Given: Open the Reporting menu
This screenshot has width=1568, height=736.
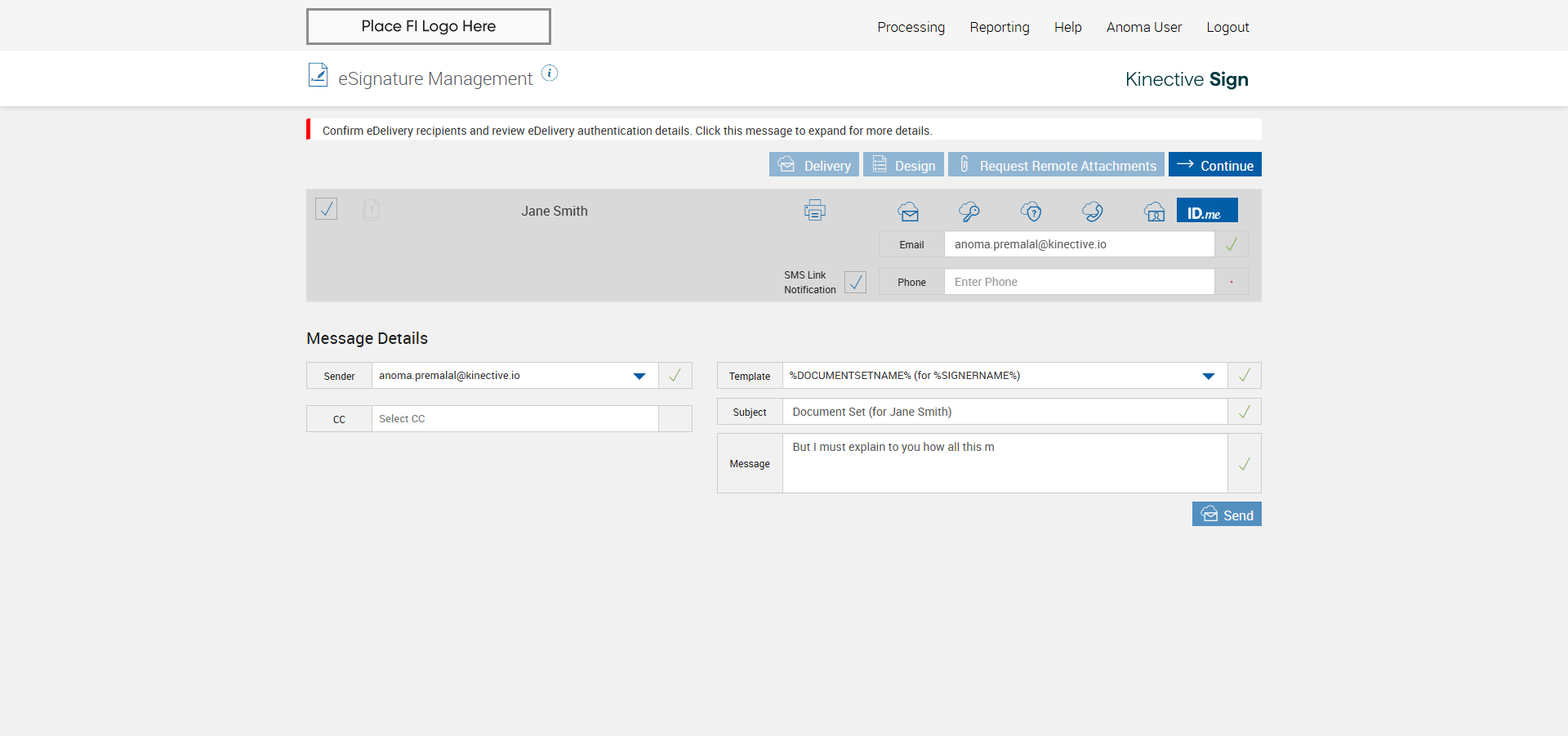Looking at the screenshot, I should coord(999,27).
